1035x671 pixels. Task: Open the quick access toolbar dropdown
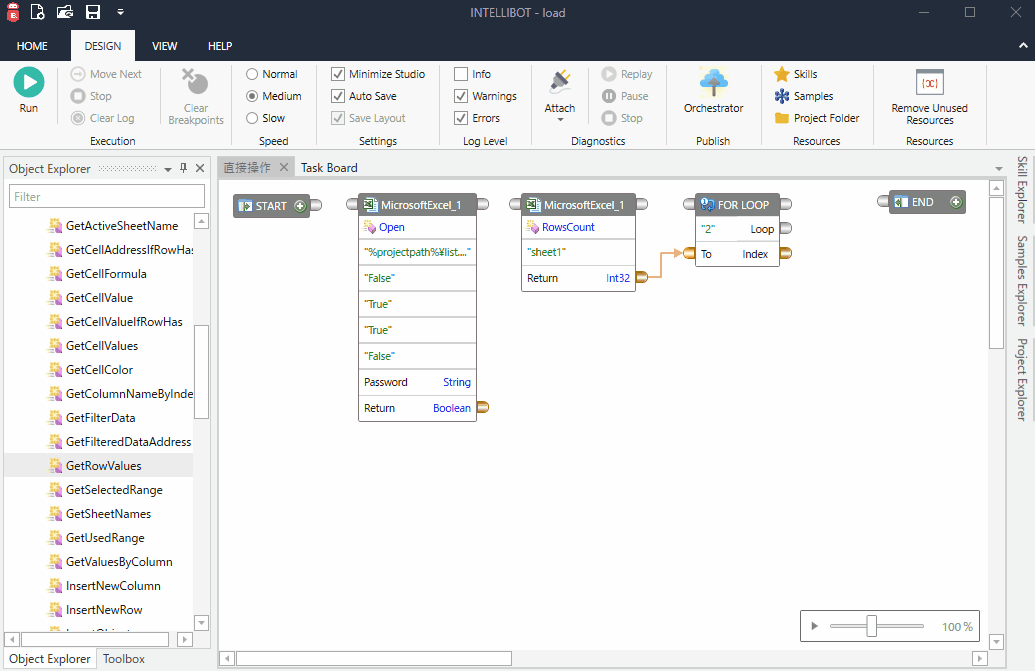click(x=121, y=12)
